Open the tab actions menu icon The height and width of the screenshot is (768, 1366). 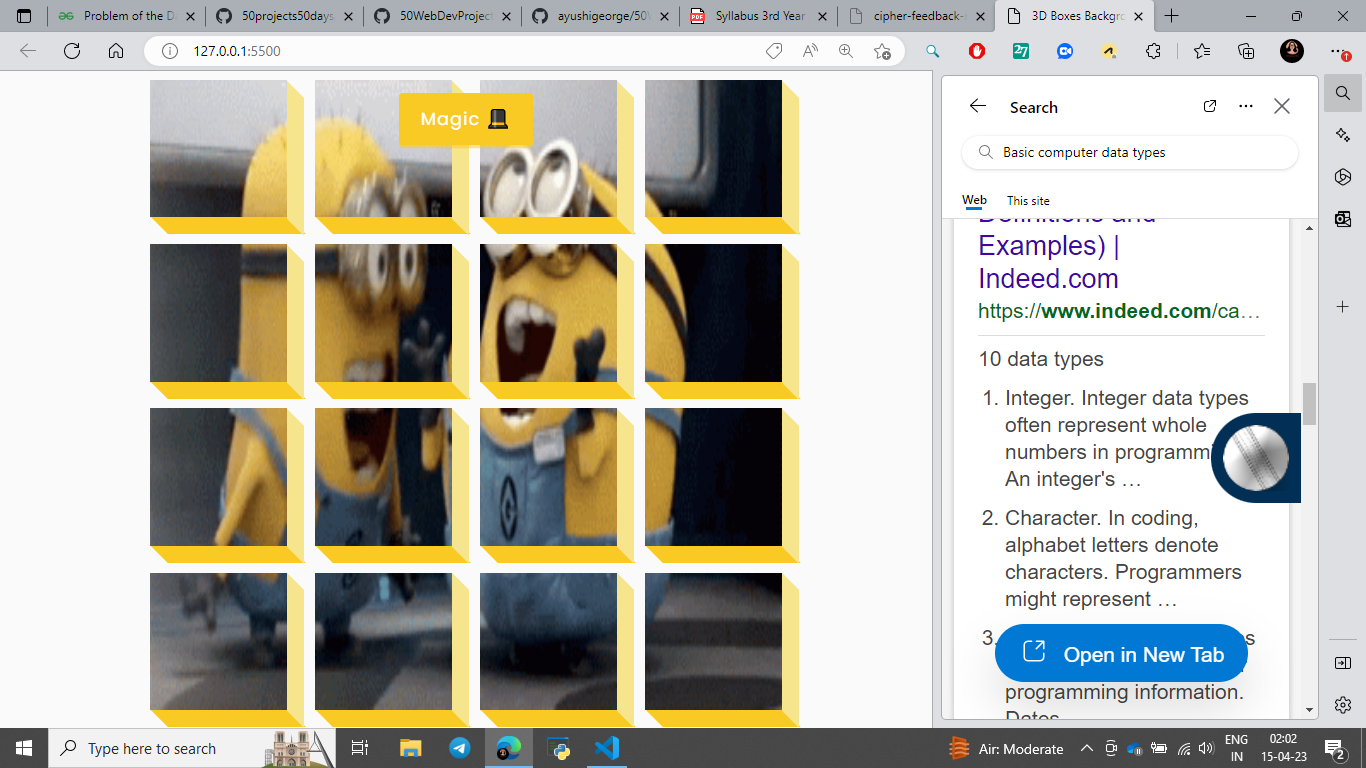click(x=24, y=16)
